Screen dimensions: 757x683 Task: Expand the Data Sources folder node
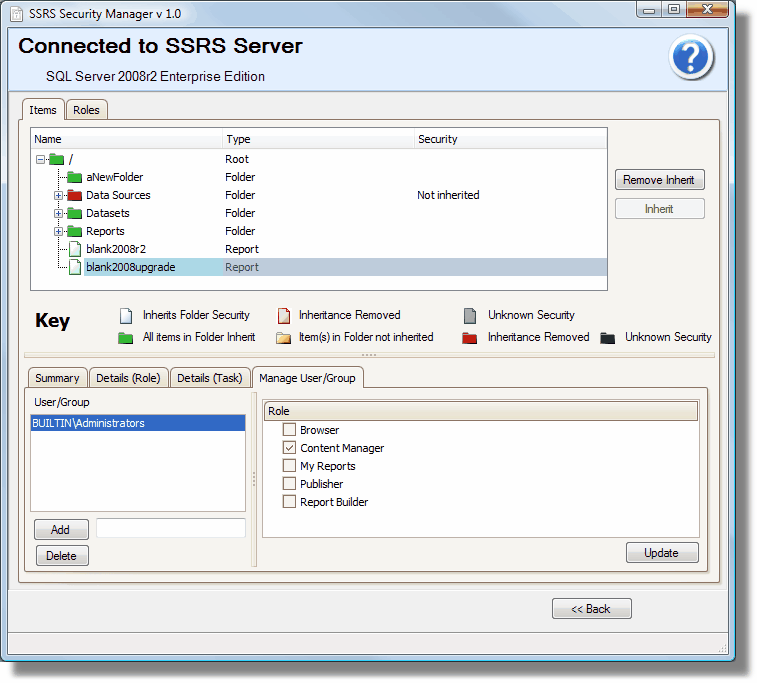pos(58,195)
